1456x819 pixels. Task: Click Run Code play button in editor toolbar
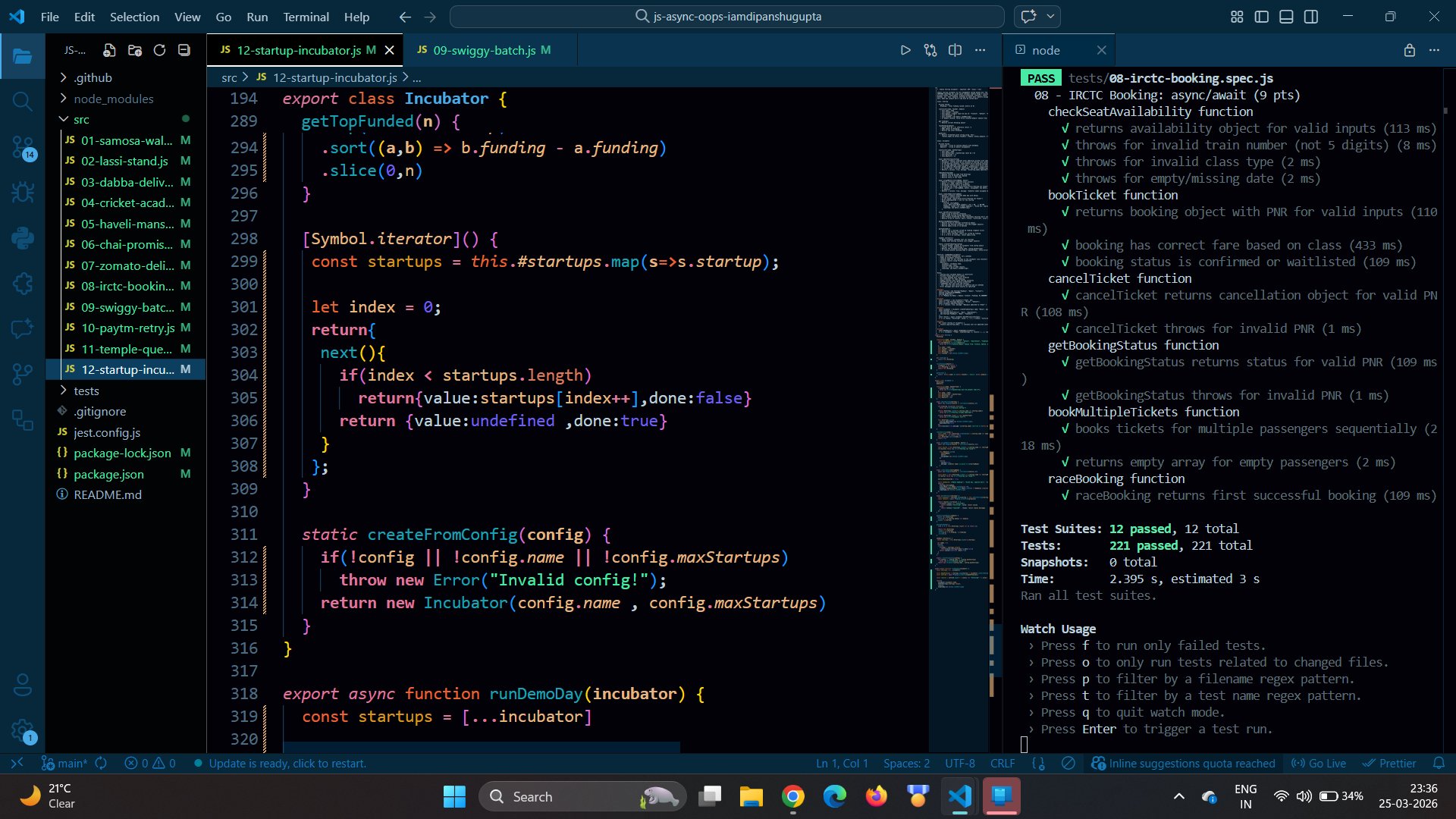coord(905,50)
